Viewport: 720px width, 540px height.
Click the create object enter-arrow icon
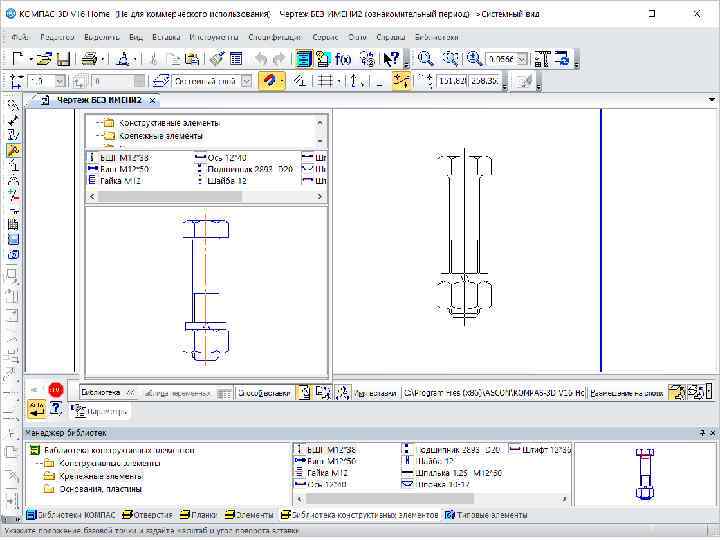click(36, 409)
